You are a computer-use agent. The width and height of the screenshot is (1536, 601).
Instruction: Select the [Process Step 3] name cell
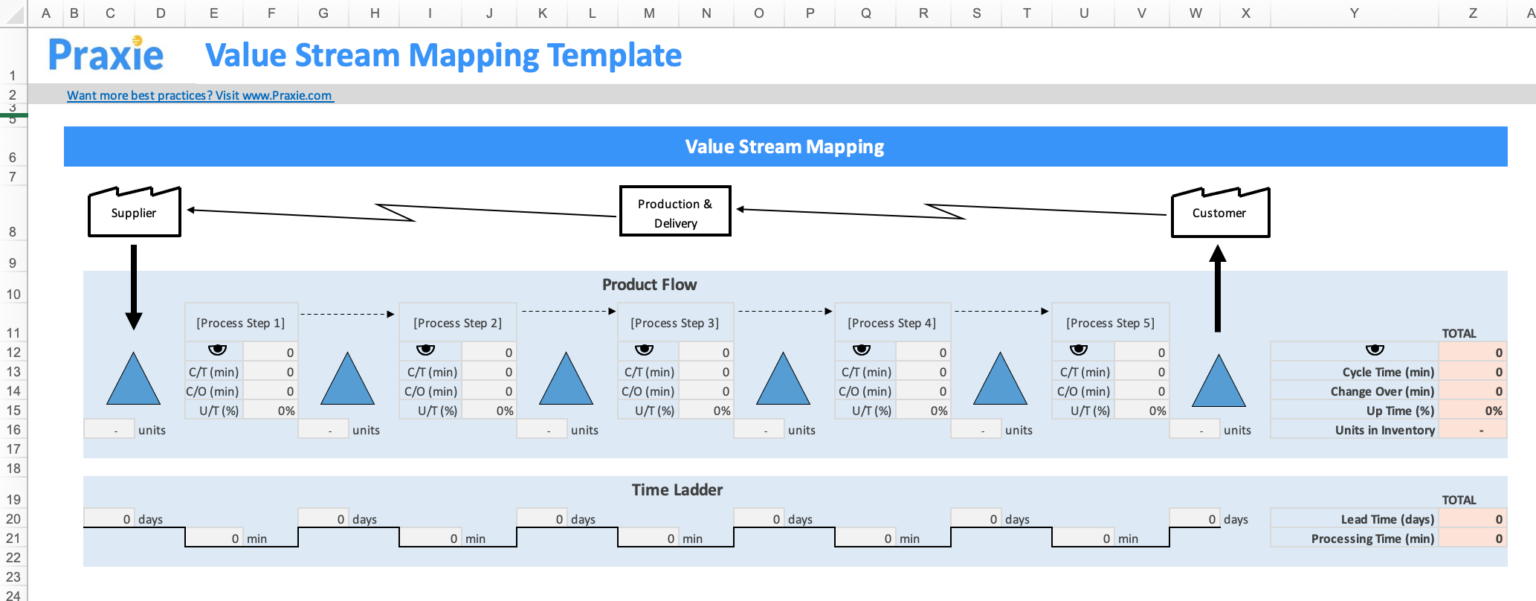[675, 322]
